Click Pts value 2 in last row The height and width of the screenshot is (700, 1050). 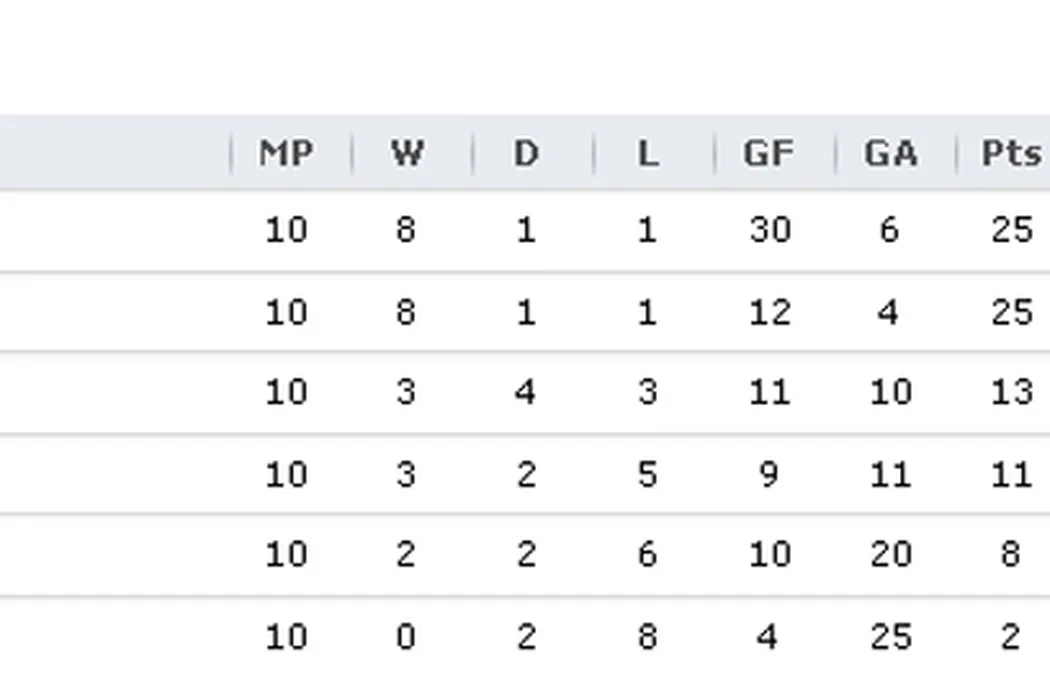pyautogui.click(x=1010, y=636)
